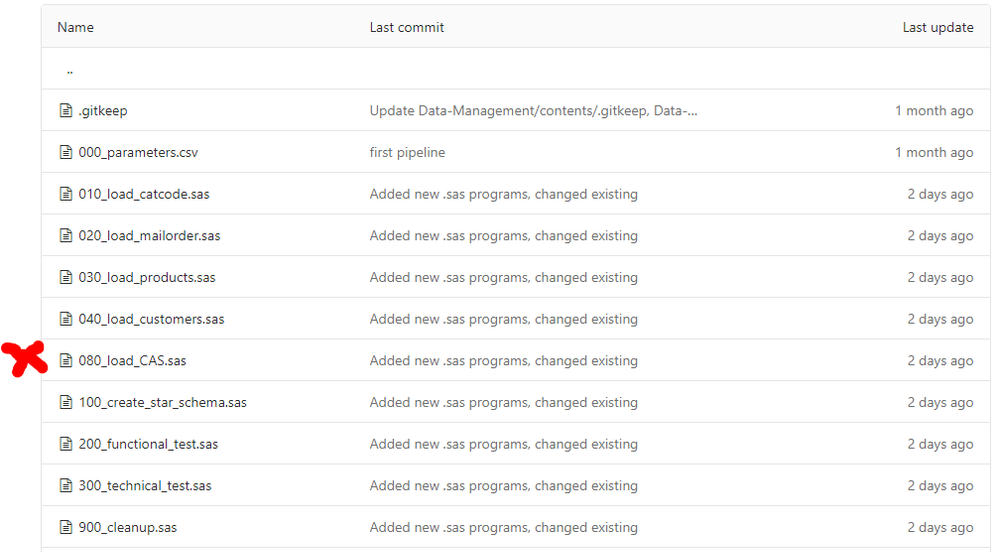Open the commit message for 900_cleanup.sas

(x=503, y=528)
